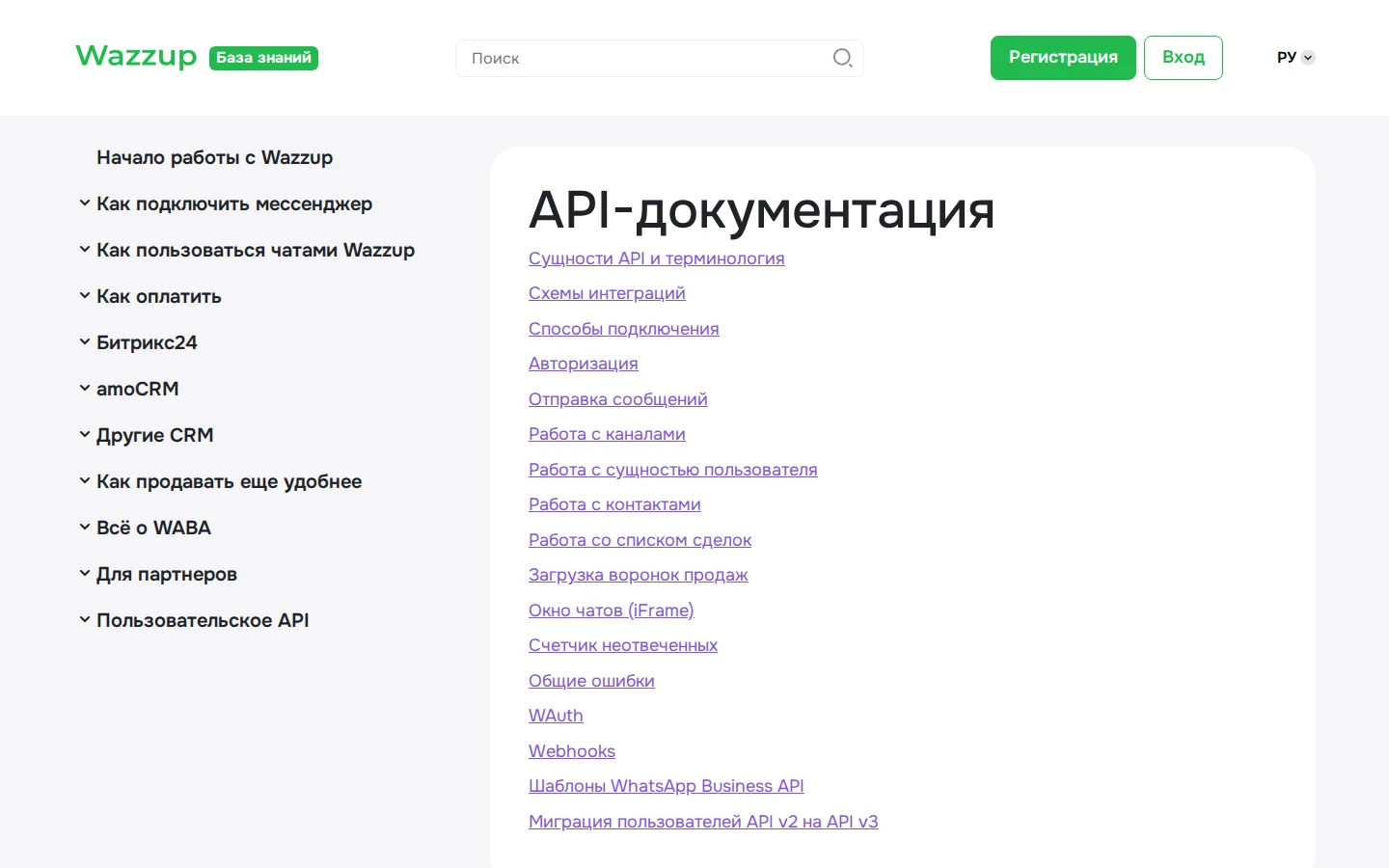Expand chevron beside Другие CRM
Image resolution: width=1389 pixels, height=868 pixels.
click(x=85, y=435)
